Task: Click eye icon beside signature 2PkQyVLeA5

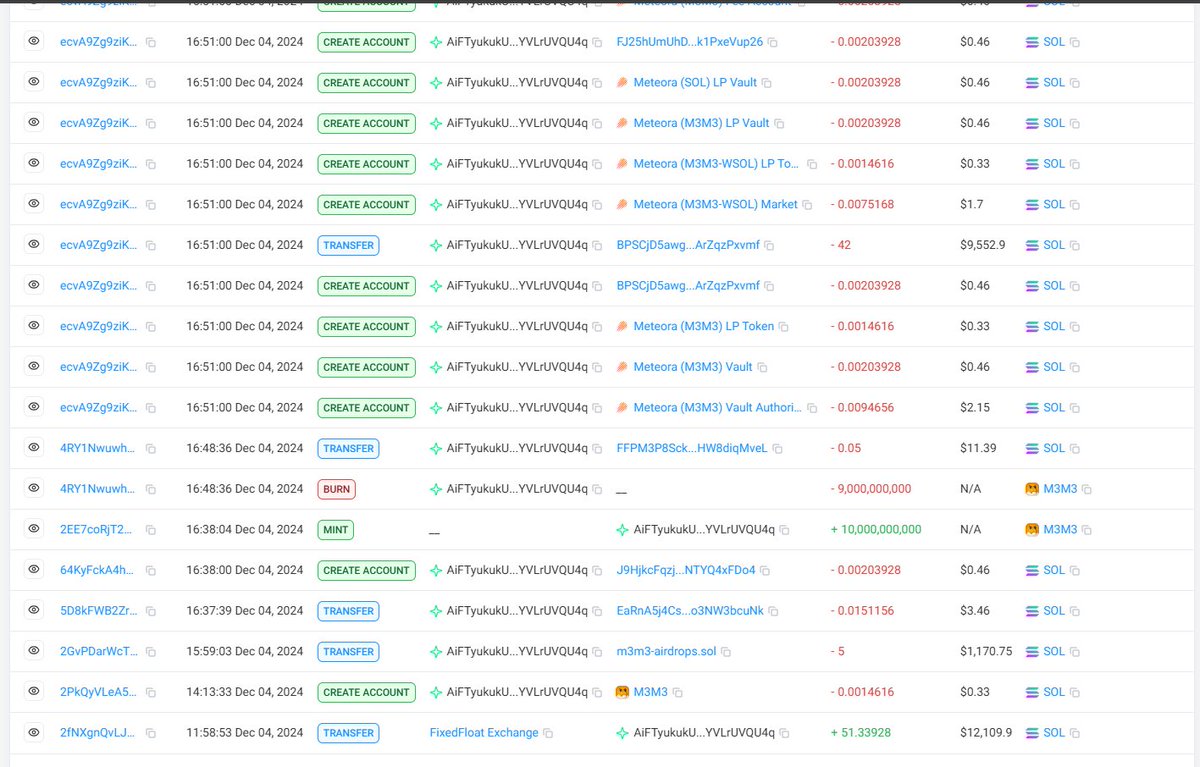Action: click(33, 691)
